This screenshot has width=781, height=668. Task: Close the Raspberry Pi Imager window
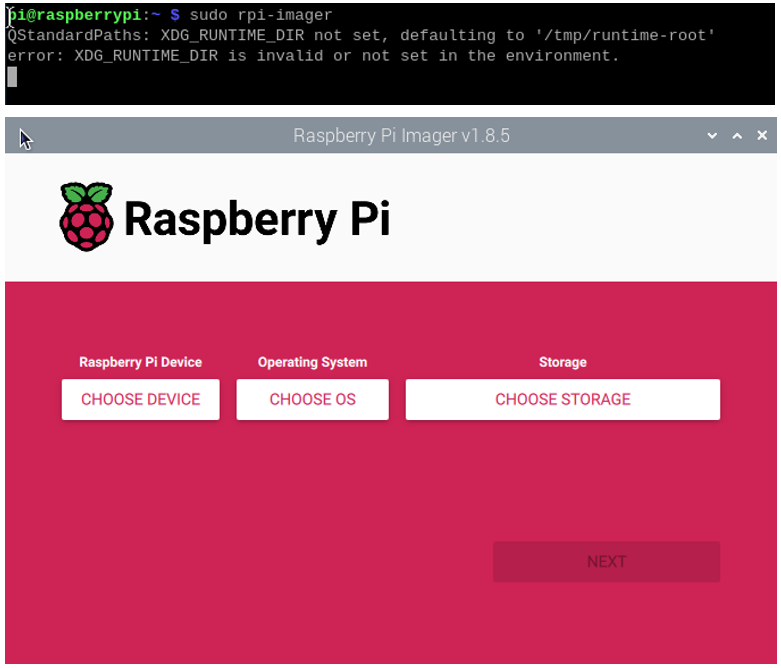pos(762,135)
